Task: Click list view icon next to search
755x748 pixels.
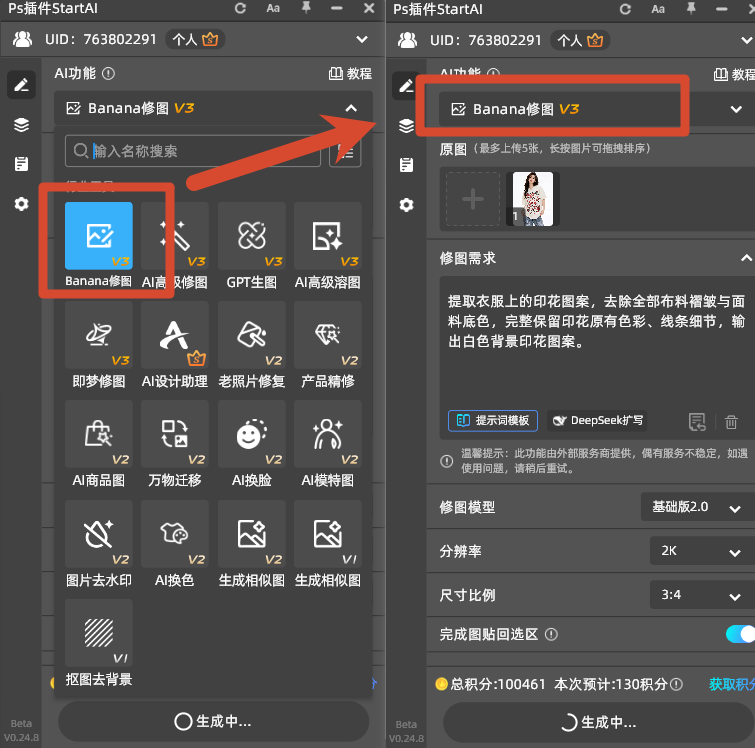Action: click(x=345, y=151)
